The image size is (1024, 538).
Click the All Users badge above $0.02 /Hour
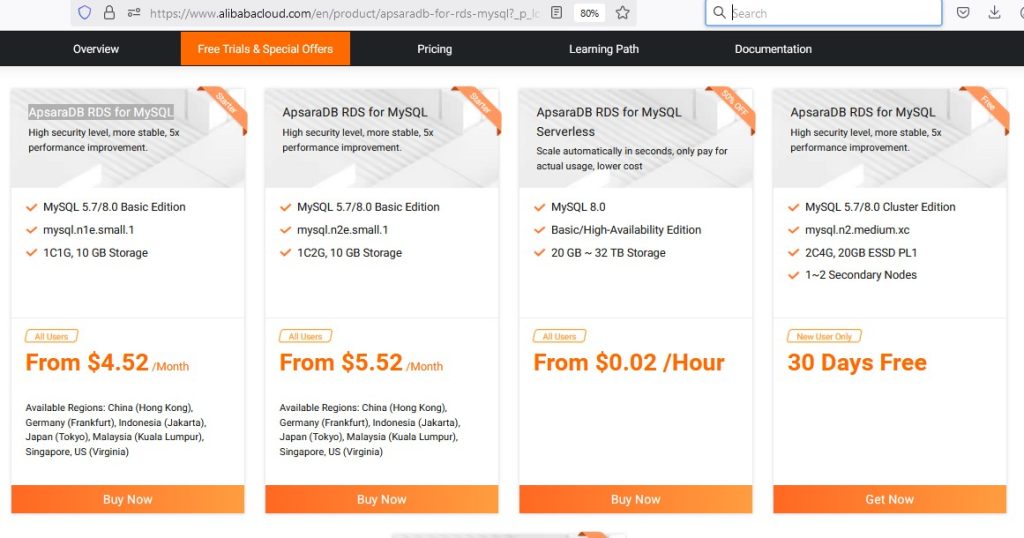[560, 336]
